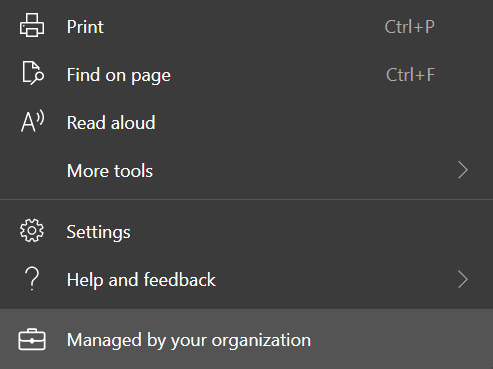Click the printer icon
Image resolution: width=493 pixels, height=369 pixels.
click(x=32, y=25)
